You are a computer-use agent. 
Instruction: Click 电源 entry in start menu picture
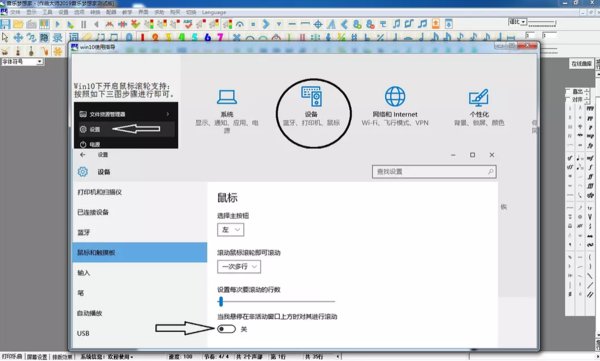point(95,144)
